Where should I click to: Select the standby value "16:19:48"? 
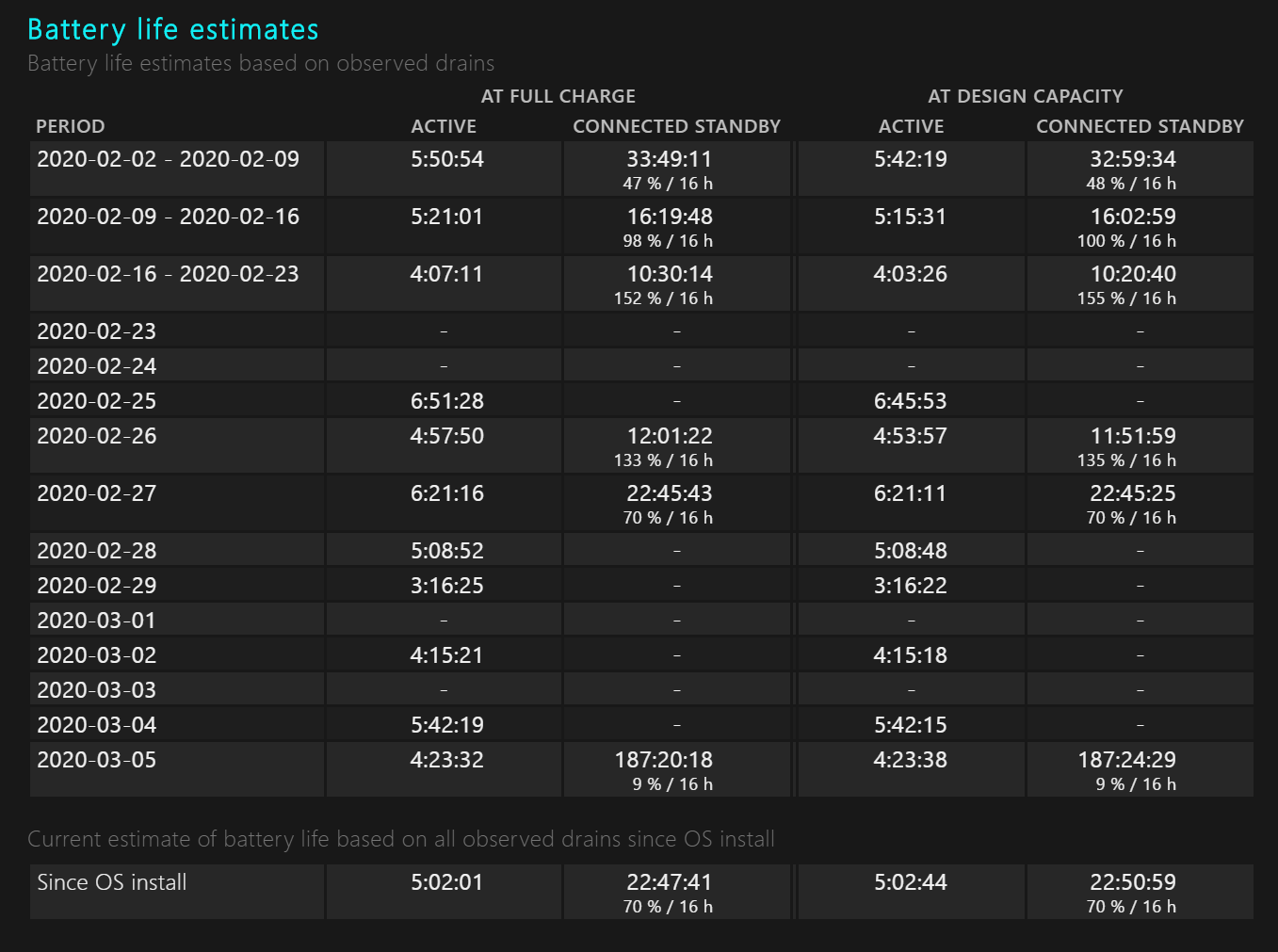[670, 217]
